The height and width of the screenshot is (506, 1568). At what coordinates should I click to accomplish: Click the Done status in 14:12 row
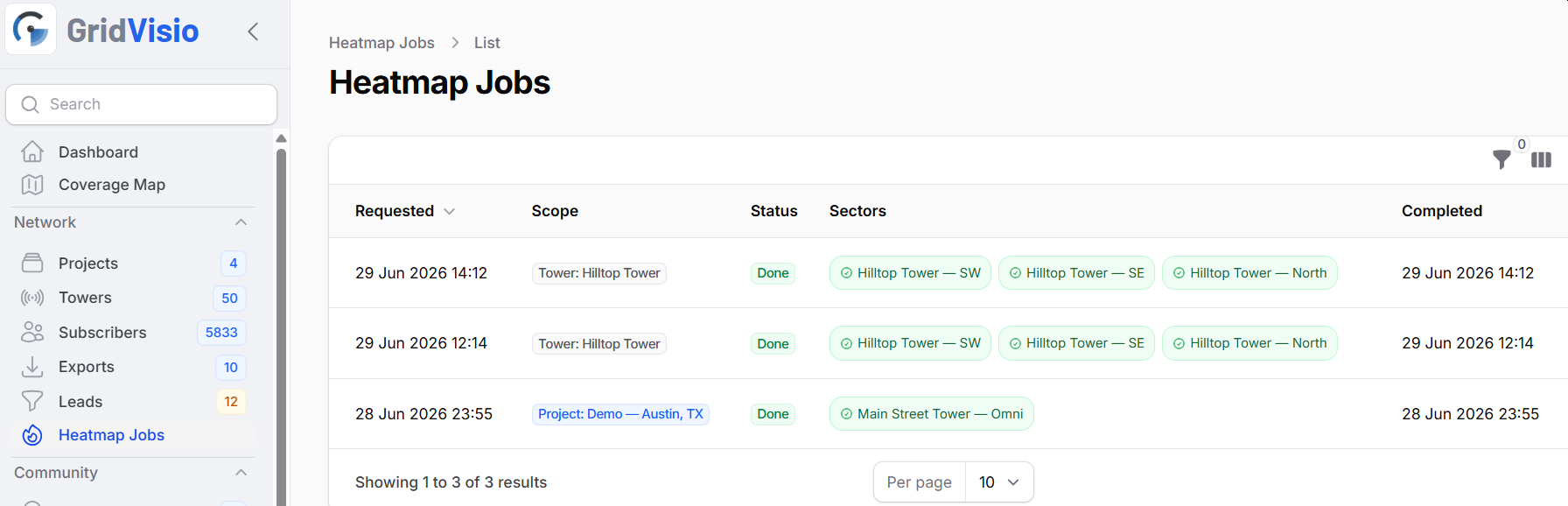(x=773, y=273)
